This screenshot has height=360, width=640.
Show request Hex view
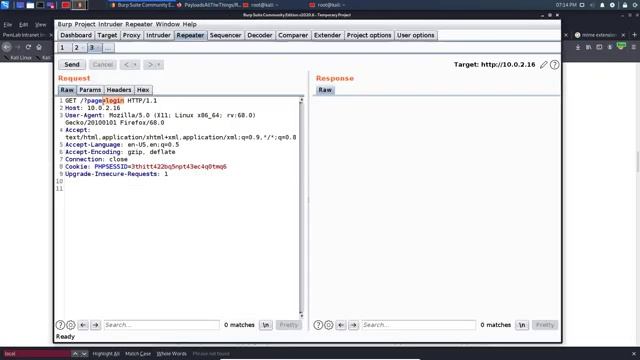coord(143,90)
